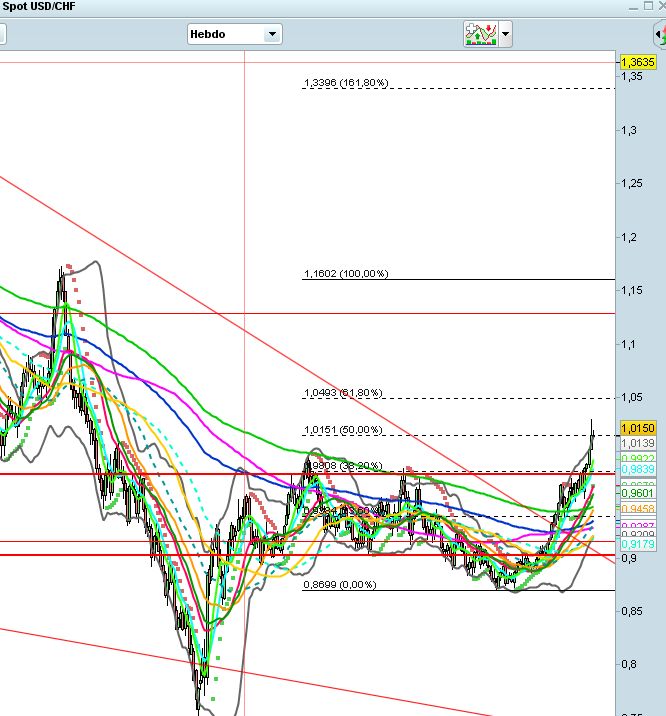This screenshot has width=666, height=716.
Task: Click the 1,2 price axis tick label
Action: 629,237
